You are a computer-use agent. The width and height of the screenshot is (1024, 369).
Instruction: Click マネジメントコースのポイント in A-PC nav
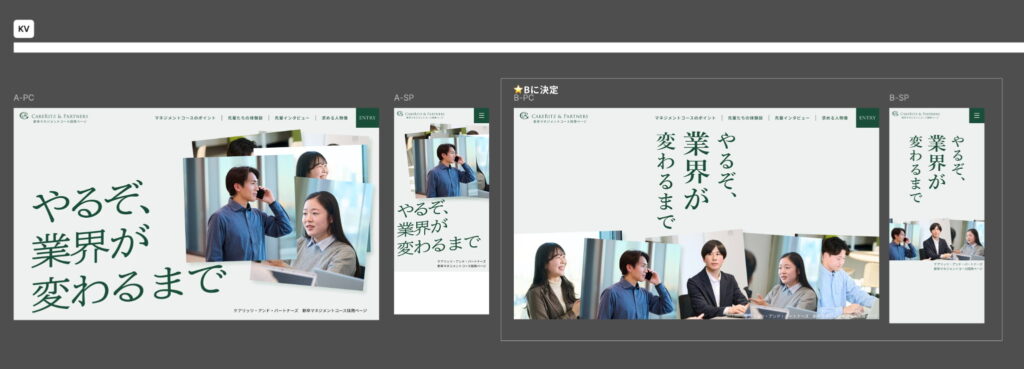tap(185, 118)
